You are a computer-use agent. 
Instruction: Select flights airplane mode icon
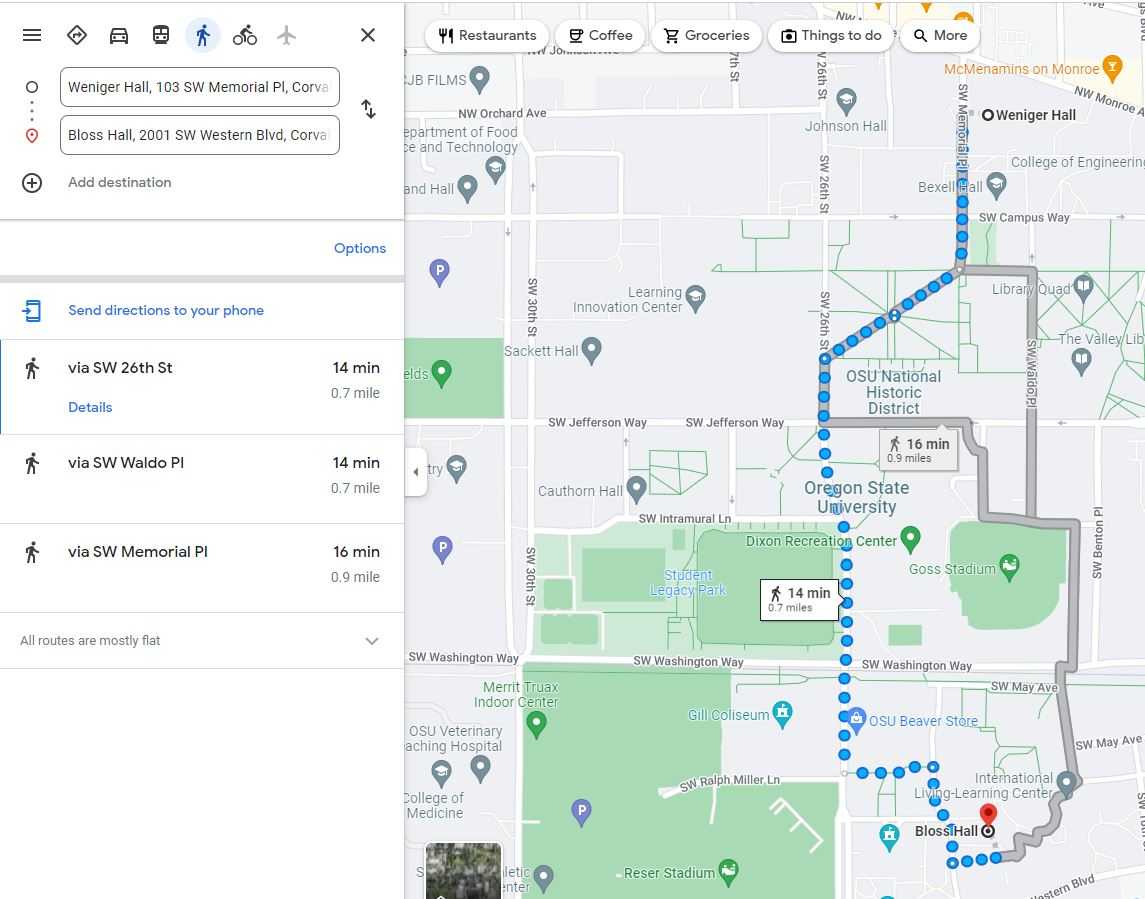286,35
